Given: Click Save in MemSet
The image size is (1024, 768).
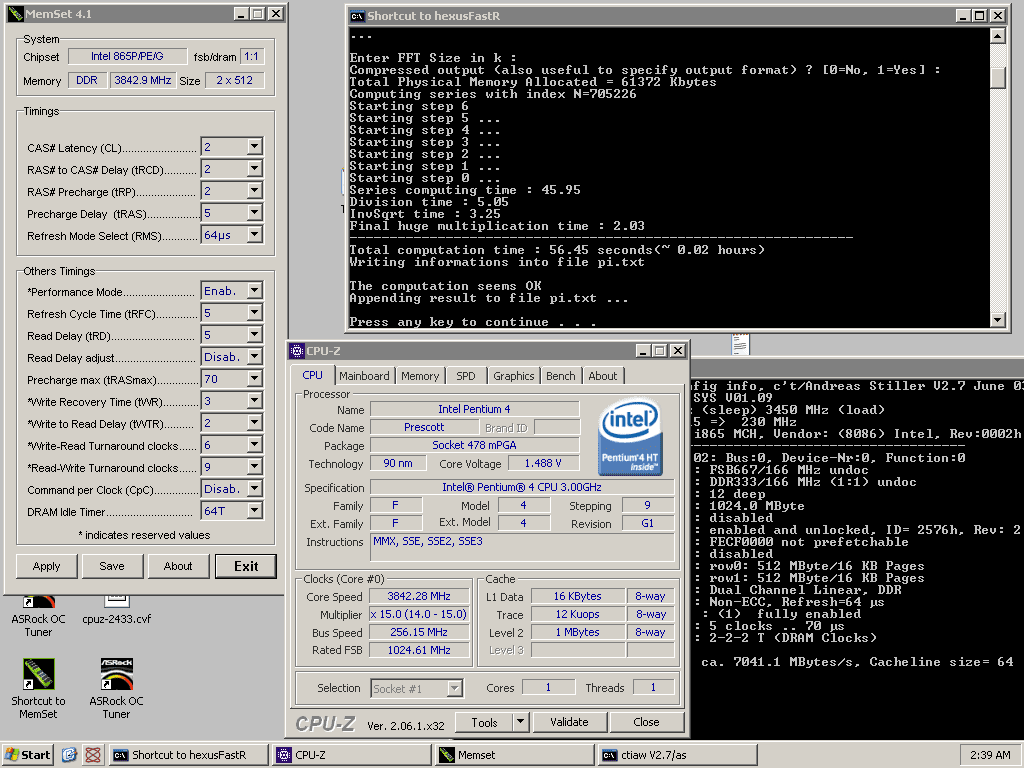Looking at the screenshot, I should coord(112,566).
